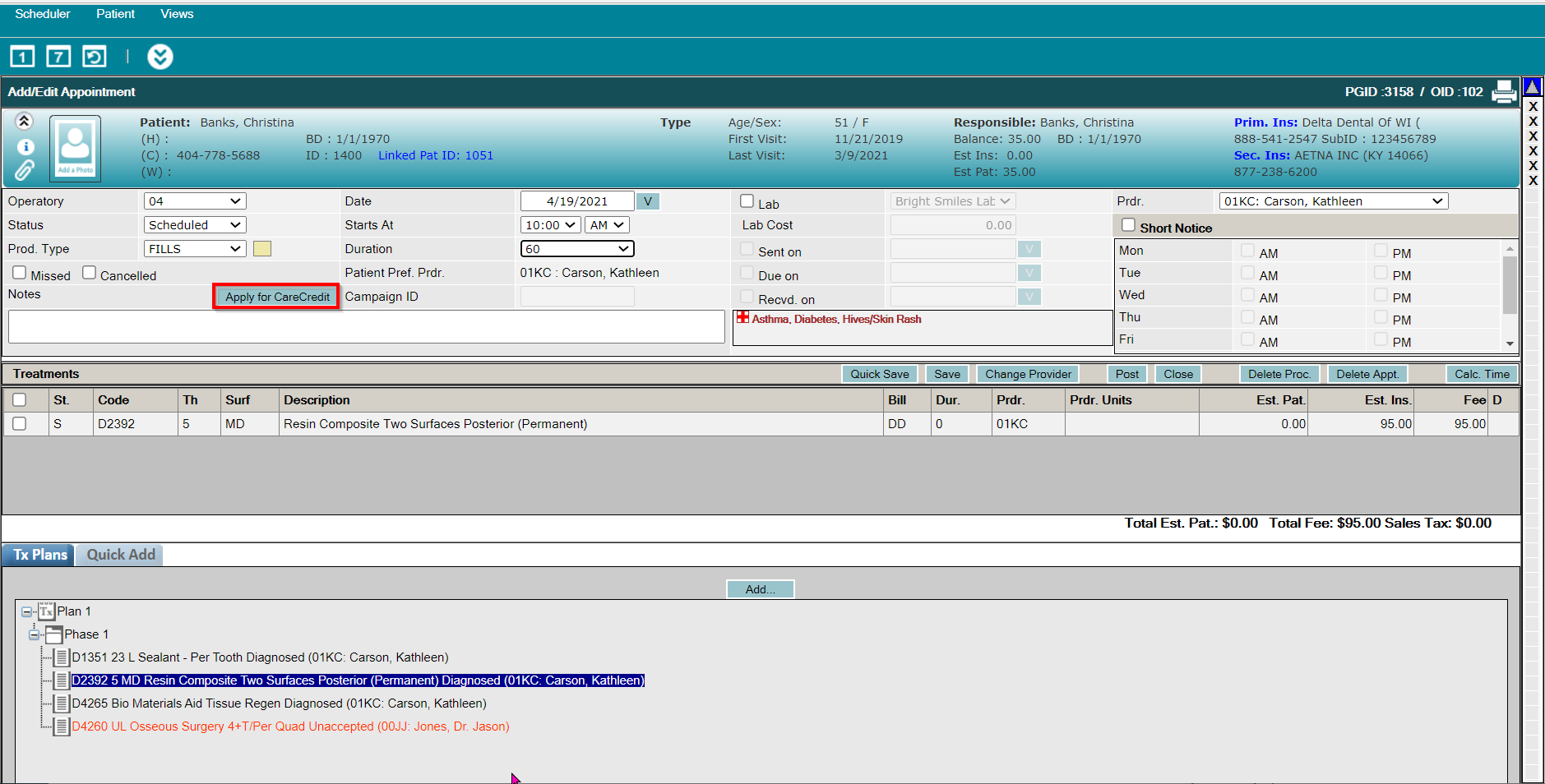Open the Views menu
Image resolution: width=1545 pixels, height=784 pixels.
pyautogui.click(x=177, y=14)
